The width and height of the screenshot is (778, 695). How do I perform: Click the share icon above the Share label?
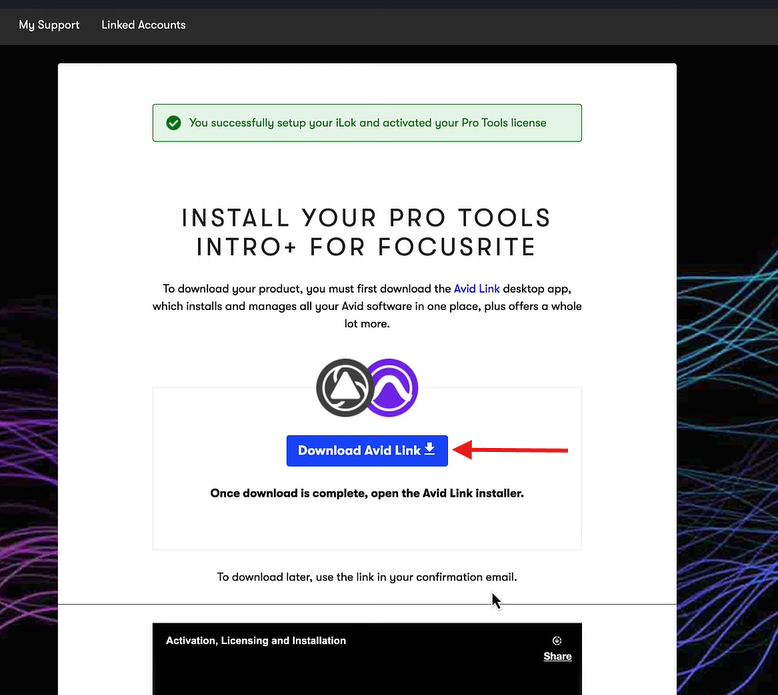click(x=557, y=640)
